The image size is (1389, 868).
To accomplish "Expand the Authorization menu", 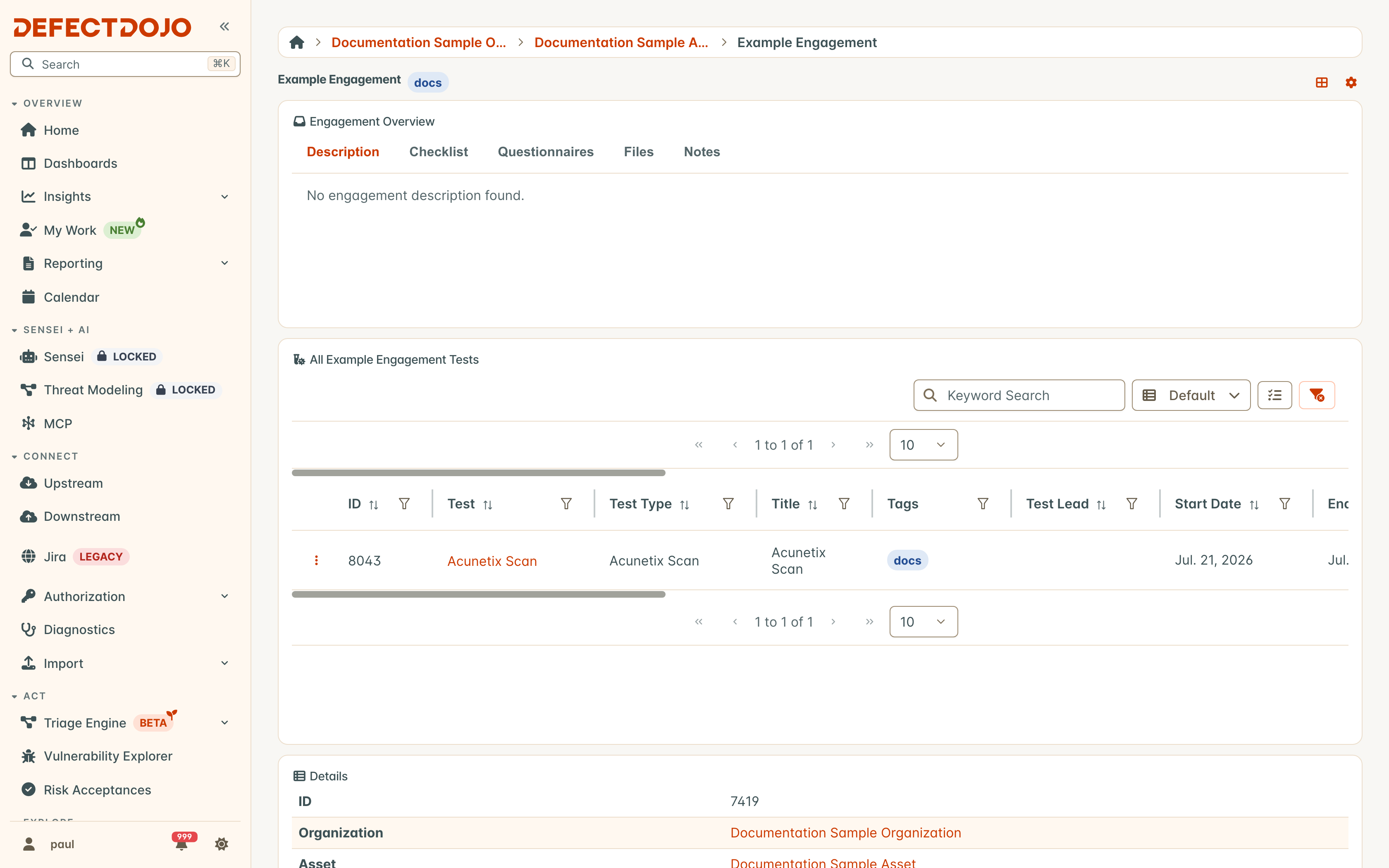I will pyautogui.click(x=224, y=596).
